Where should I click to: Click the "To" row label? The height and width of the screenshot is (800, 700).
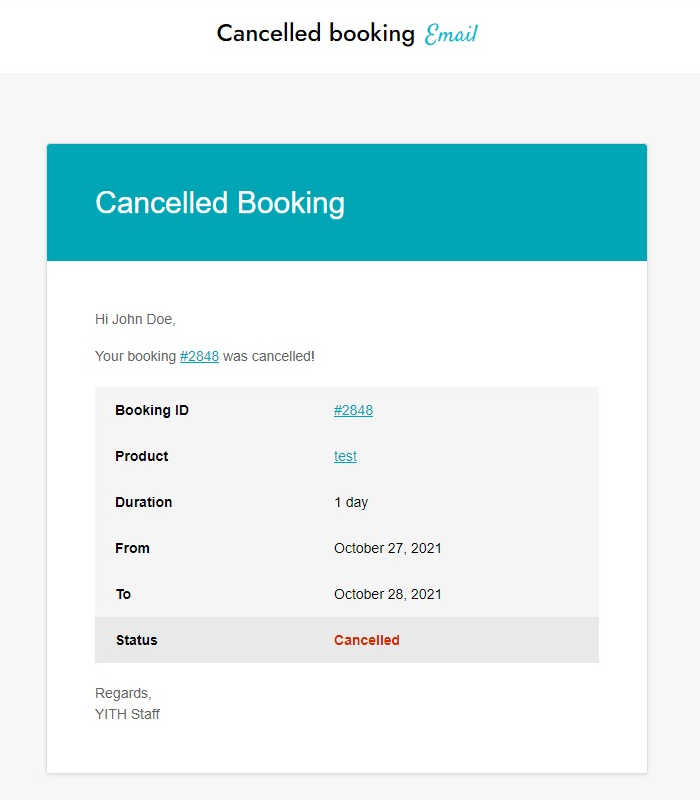(123, 594)
